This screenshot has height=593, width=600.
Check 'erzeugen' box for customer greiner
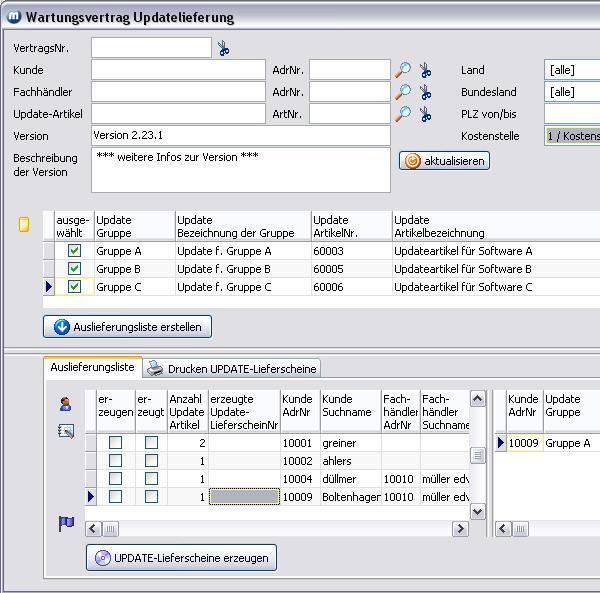click(115, 443)
